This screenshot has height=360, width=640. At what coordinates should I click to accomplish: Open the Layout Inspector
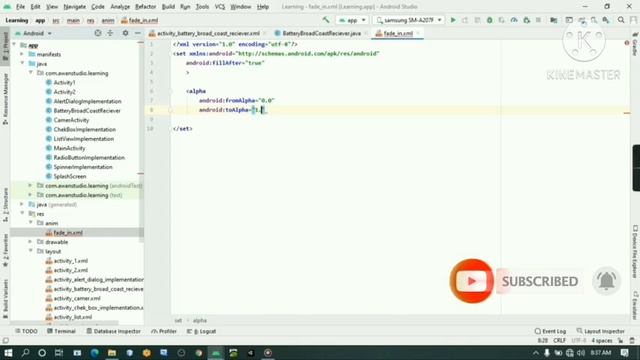pyautogui.click(x=601, y=331)
